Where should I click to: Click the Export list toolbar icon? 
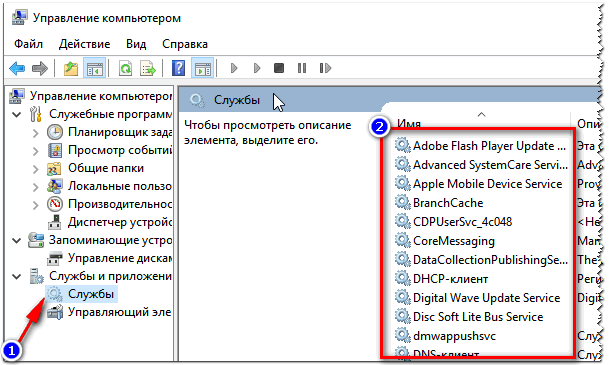point(148,69)
